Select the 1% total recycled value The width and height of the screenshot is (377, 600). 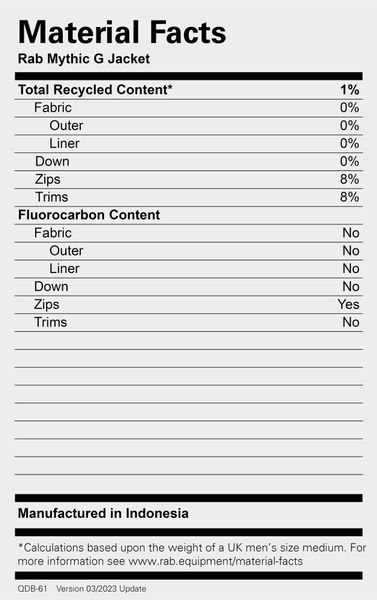pos(349,90)
